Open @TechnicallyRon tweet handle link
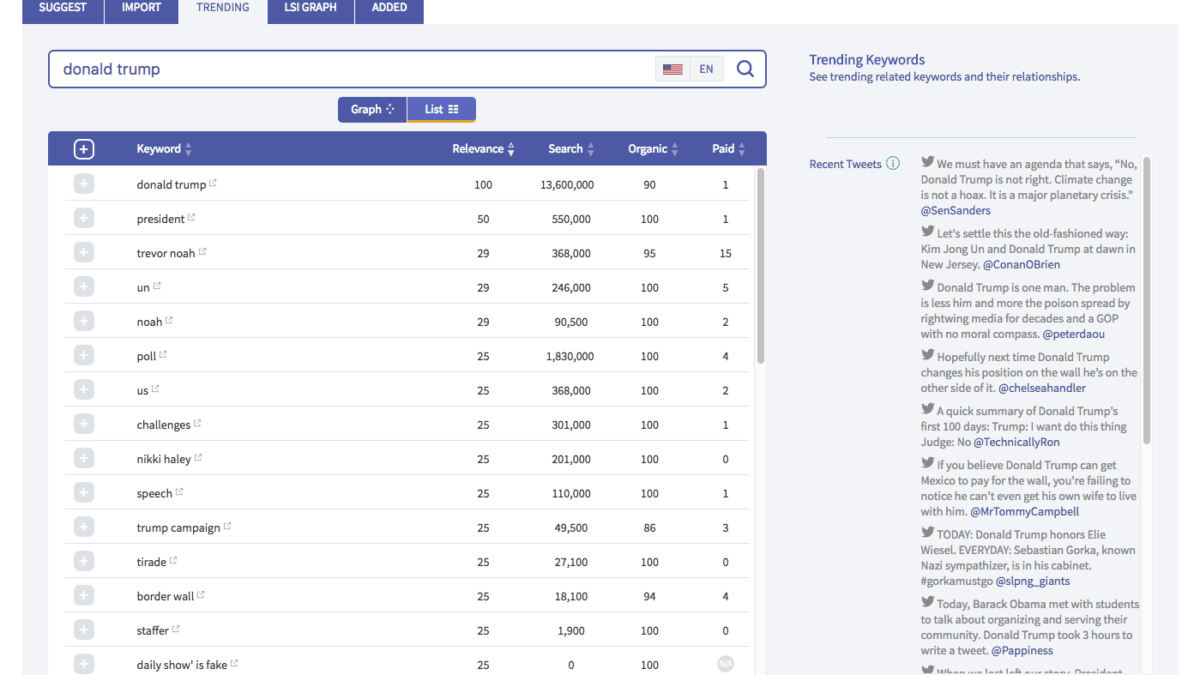The width and height of the screenshot is (1200, 675). [x=1017, y=442]
